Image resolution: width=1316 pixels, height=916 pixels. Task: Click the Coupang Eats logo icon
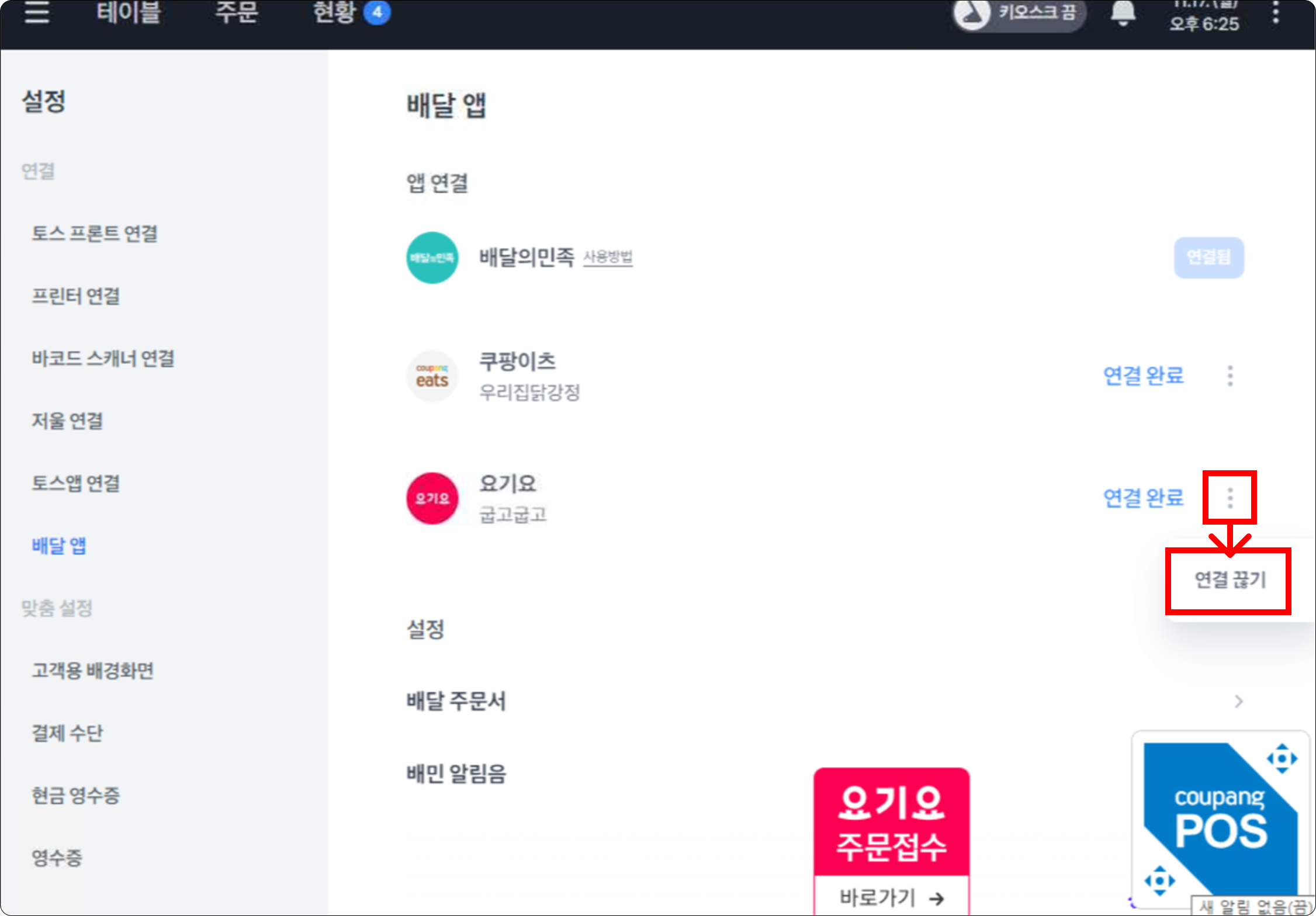pos(432,376)
